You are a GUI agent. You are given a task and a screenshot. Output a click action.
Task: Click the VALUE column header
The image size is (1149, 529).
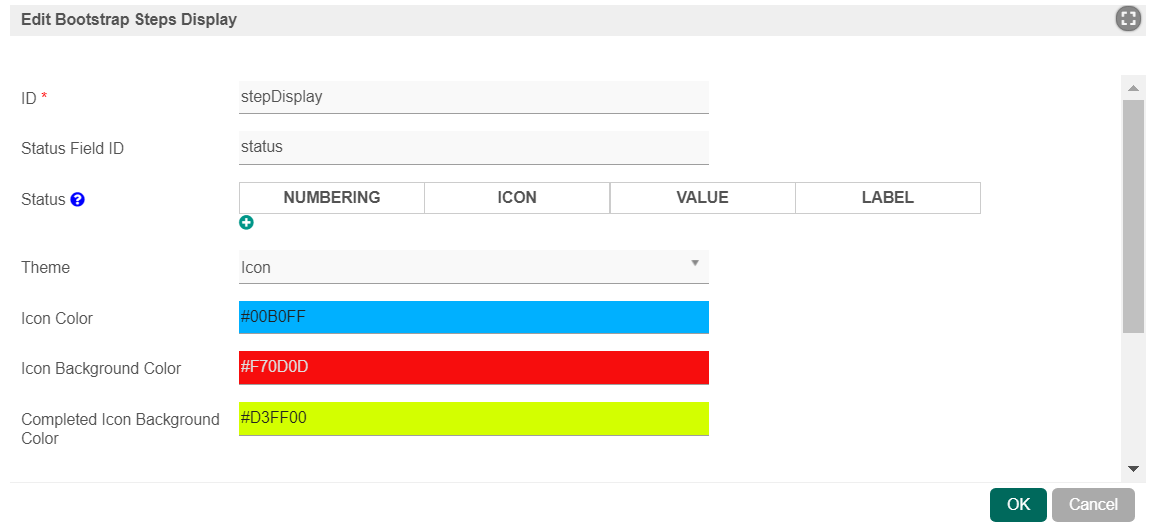pyautogui.click(x=703, y=198)
